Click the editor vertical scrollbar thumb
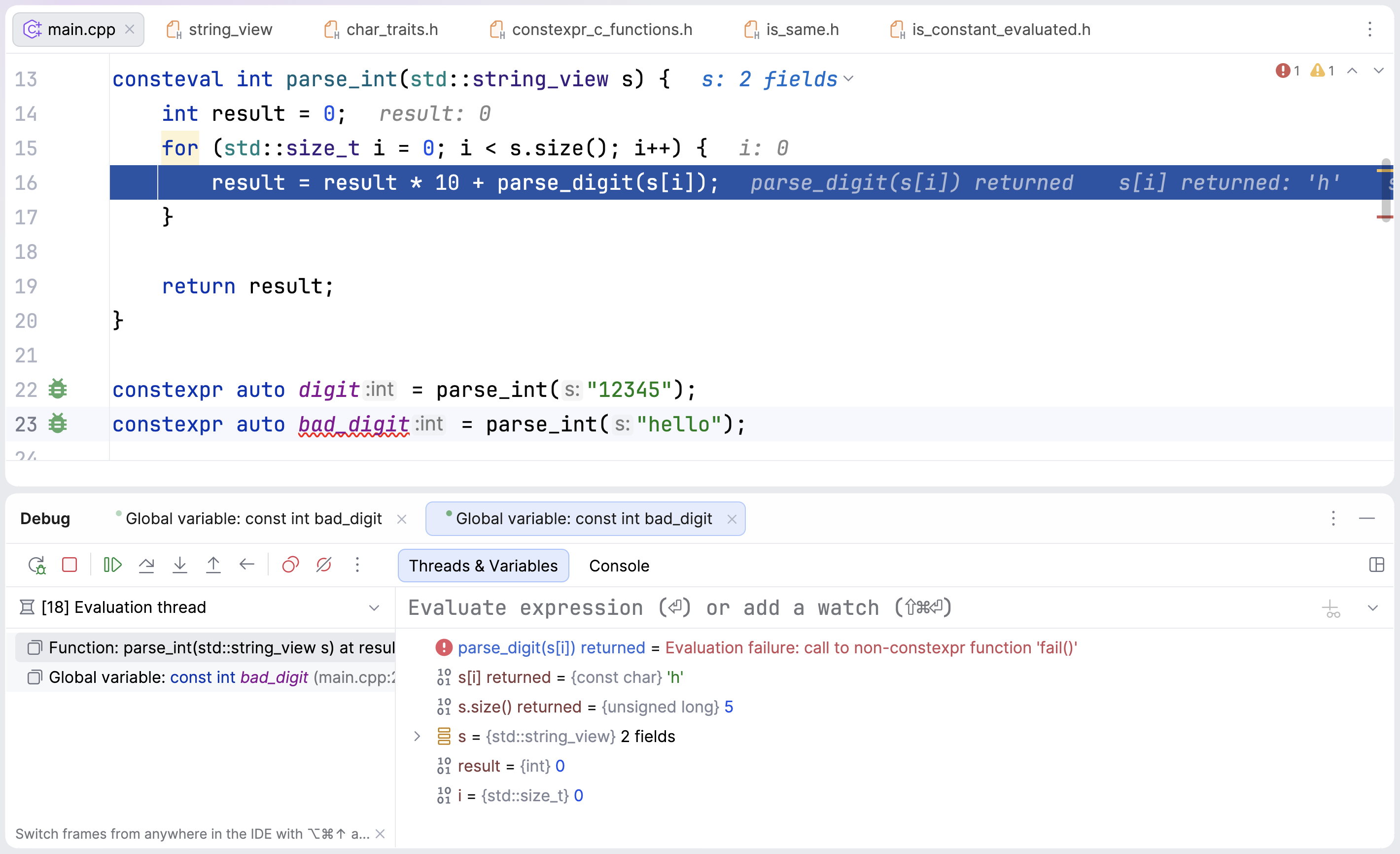Image resolution: width=1400 pixels, height=854 pixels. 1385,190
